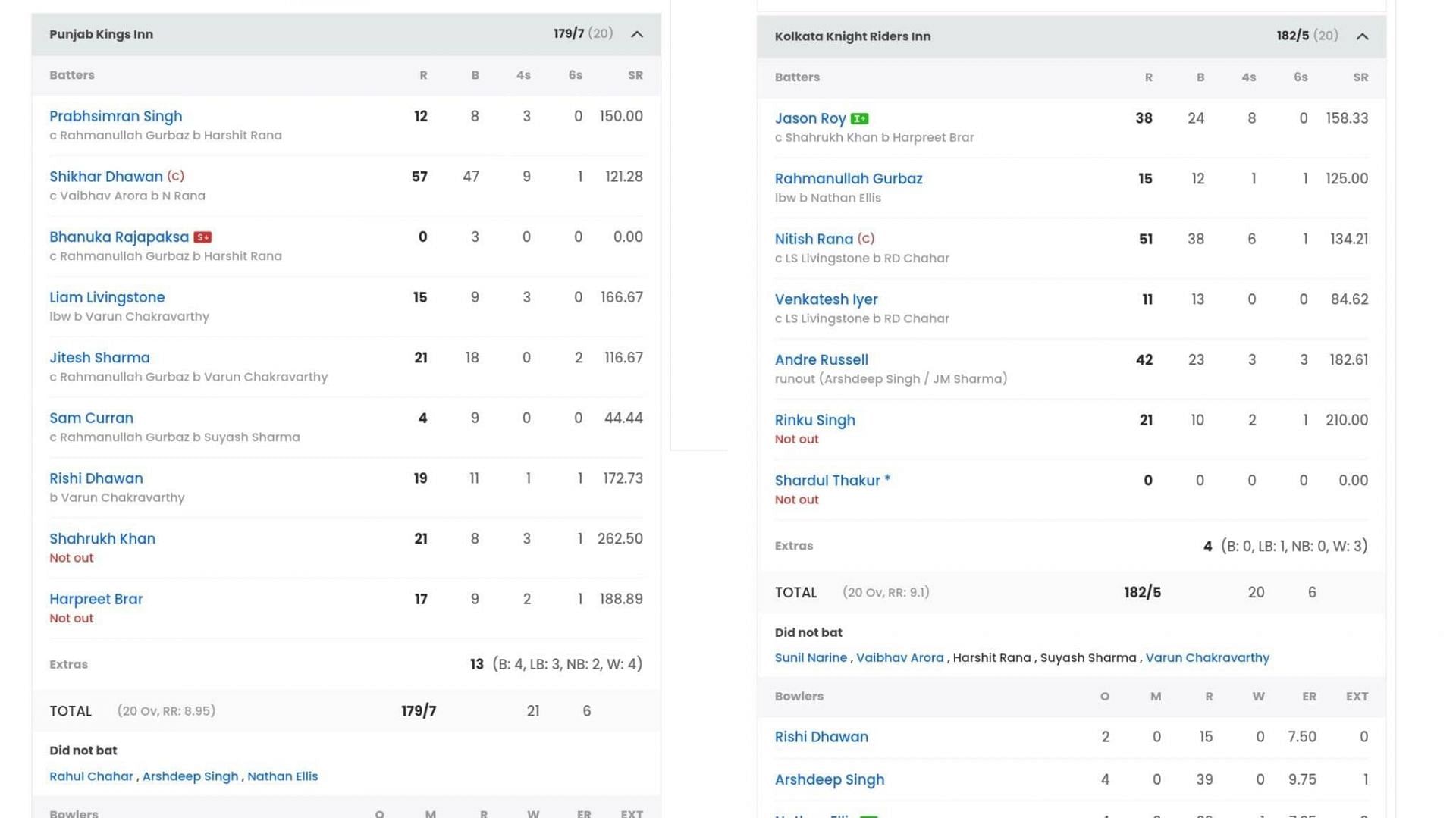
Task: Click Rinku Singh's Not out status
Action: tap(796, 440)
